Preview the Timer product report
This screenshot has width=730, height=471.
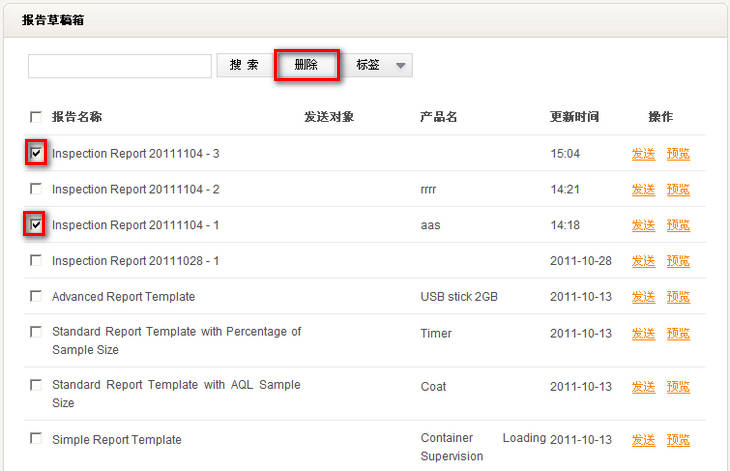678,334
